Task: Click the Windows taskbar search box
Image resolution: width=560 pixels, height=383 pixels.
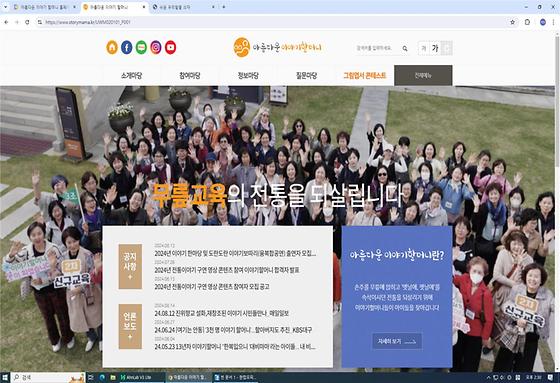Action: point(48,377)
